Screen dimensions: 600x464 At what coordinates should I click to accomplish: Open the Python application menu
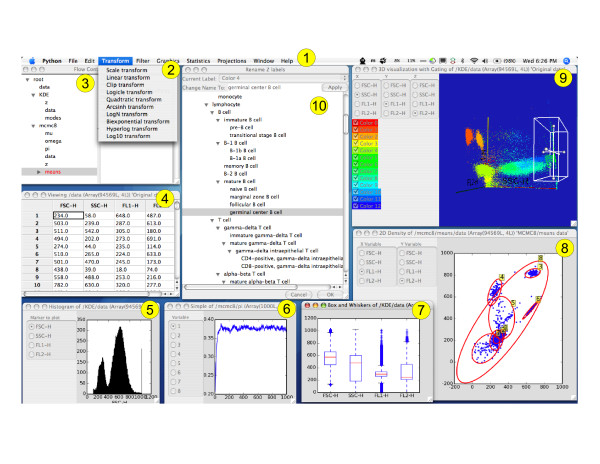coord(52,61)
